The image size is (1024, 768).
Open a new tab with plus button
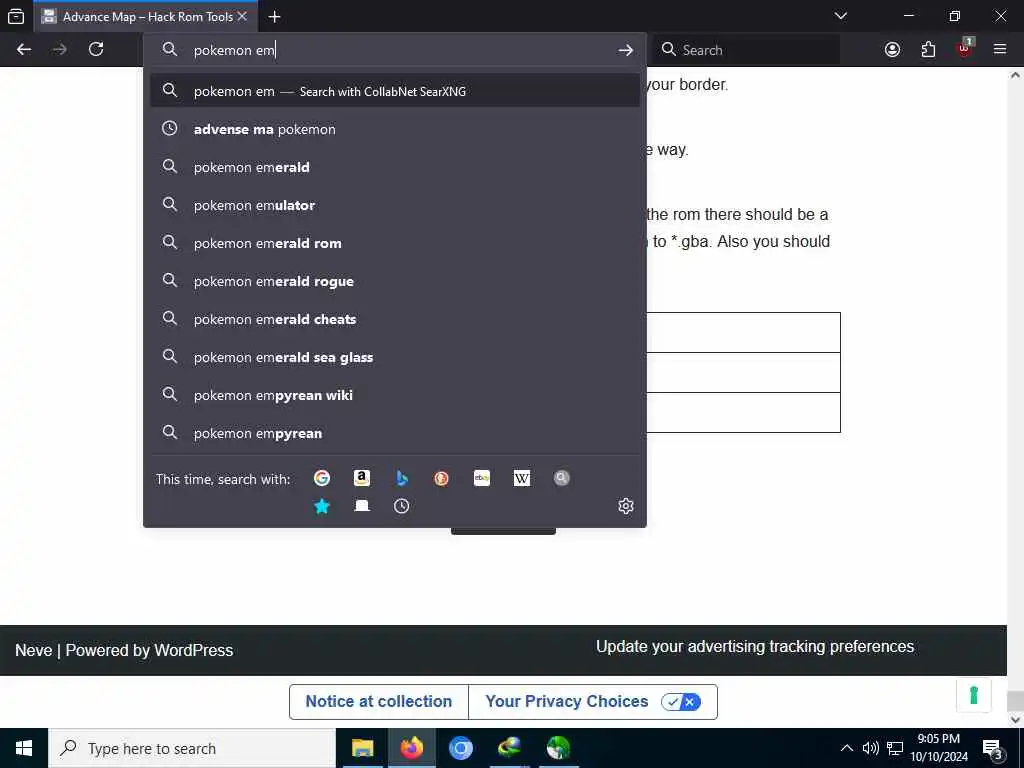274,16
